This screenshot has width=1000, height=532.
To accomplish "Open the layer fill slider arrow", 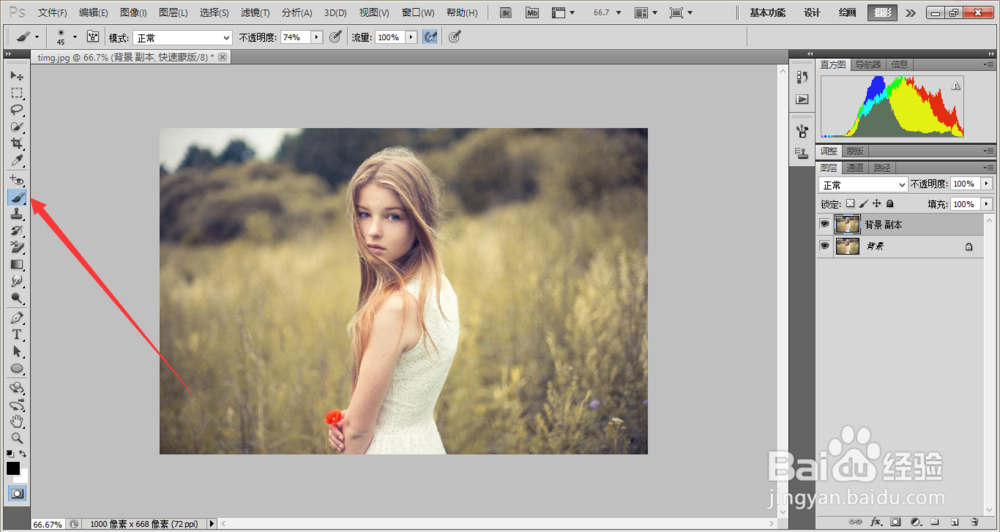I will pos(987,204).
